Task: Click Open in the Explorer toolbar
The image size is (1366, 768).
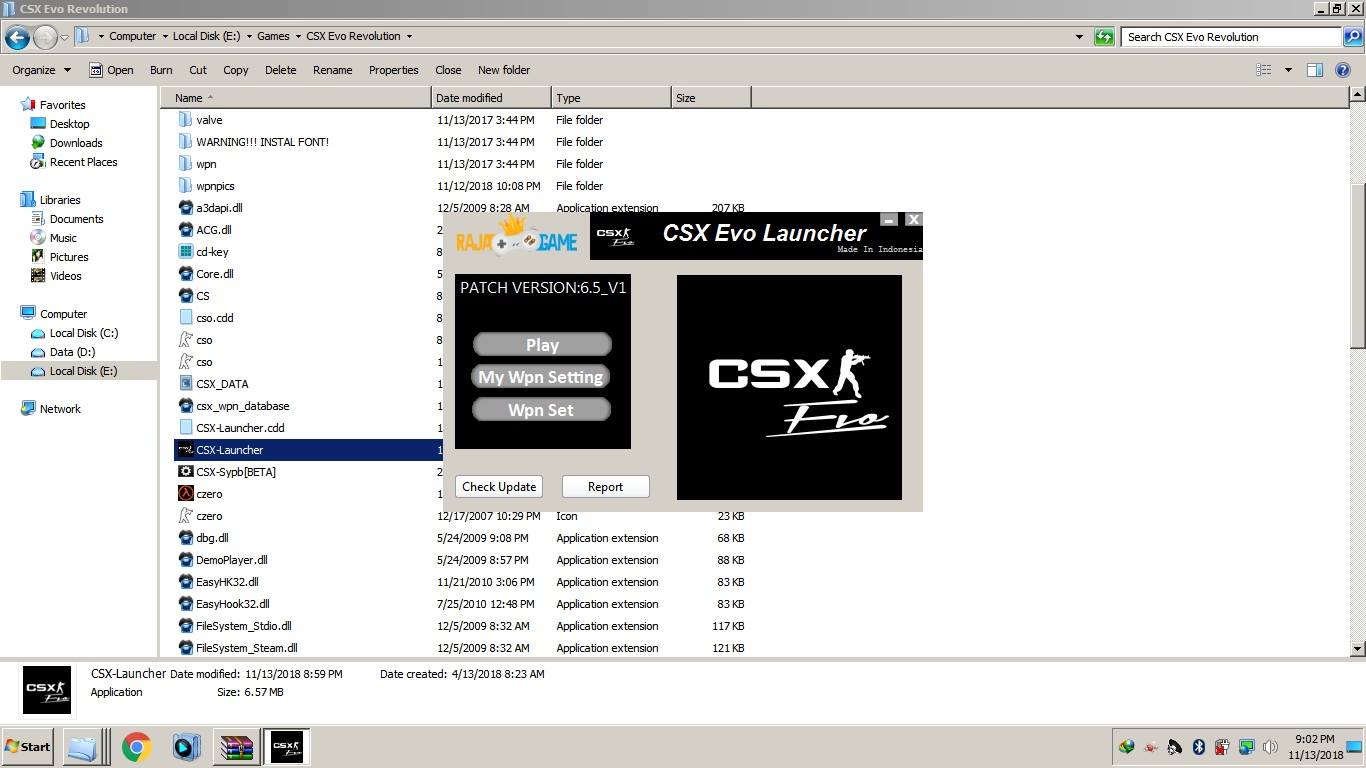Action: pyautogui.click(x=111, y=70)
